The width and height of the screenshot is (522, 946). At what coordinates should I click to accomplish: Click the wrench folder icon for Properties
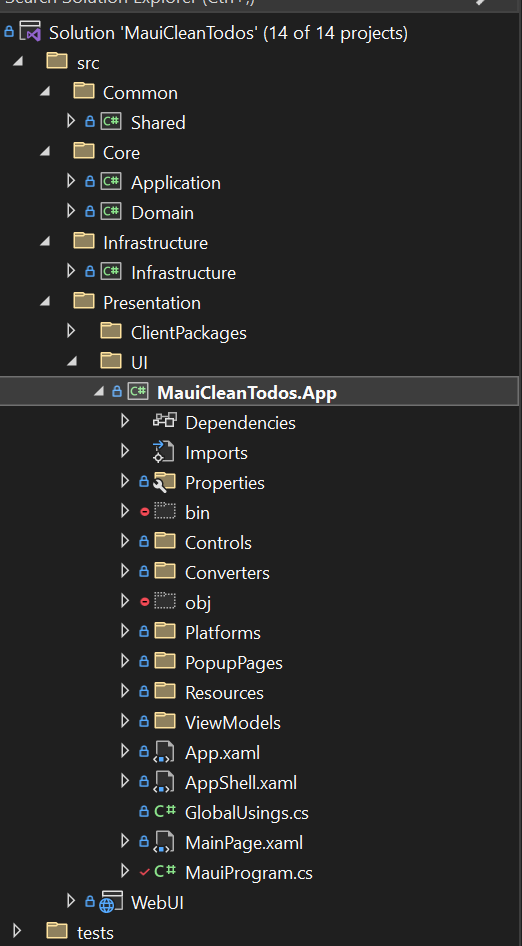tap(164, 482)
